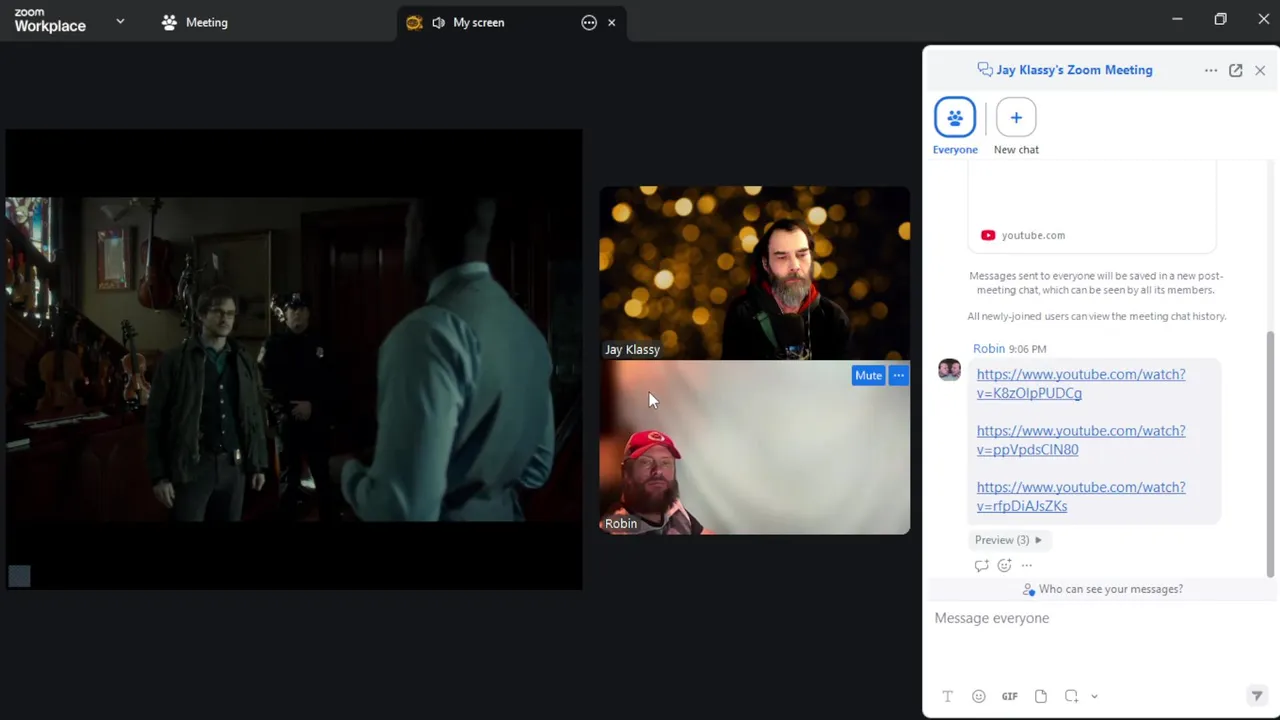Open more actions for Robin's message
Screen dimensions: 1280x720
pos(1027,565)
